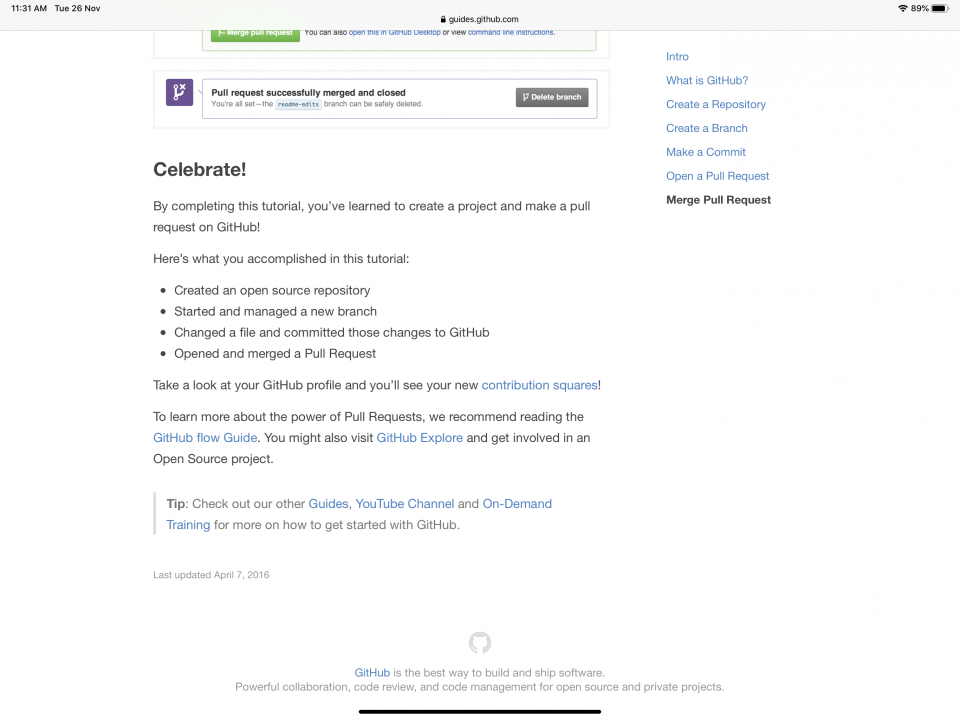Open the Open a Pull Request section

point(718,177)
